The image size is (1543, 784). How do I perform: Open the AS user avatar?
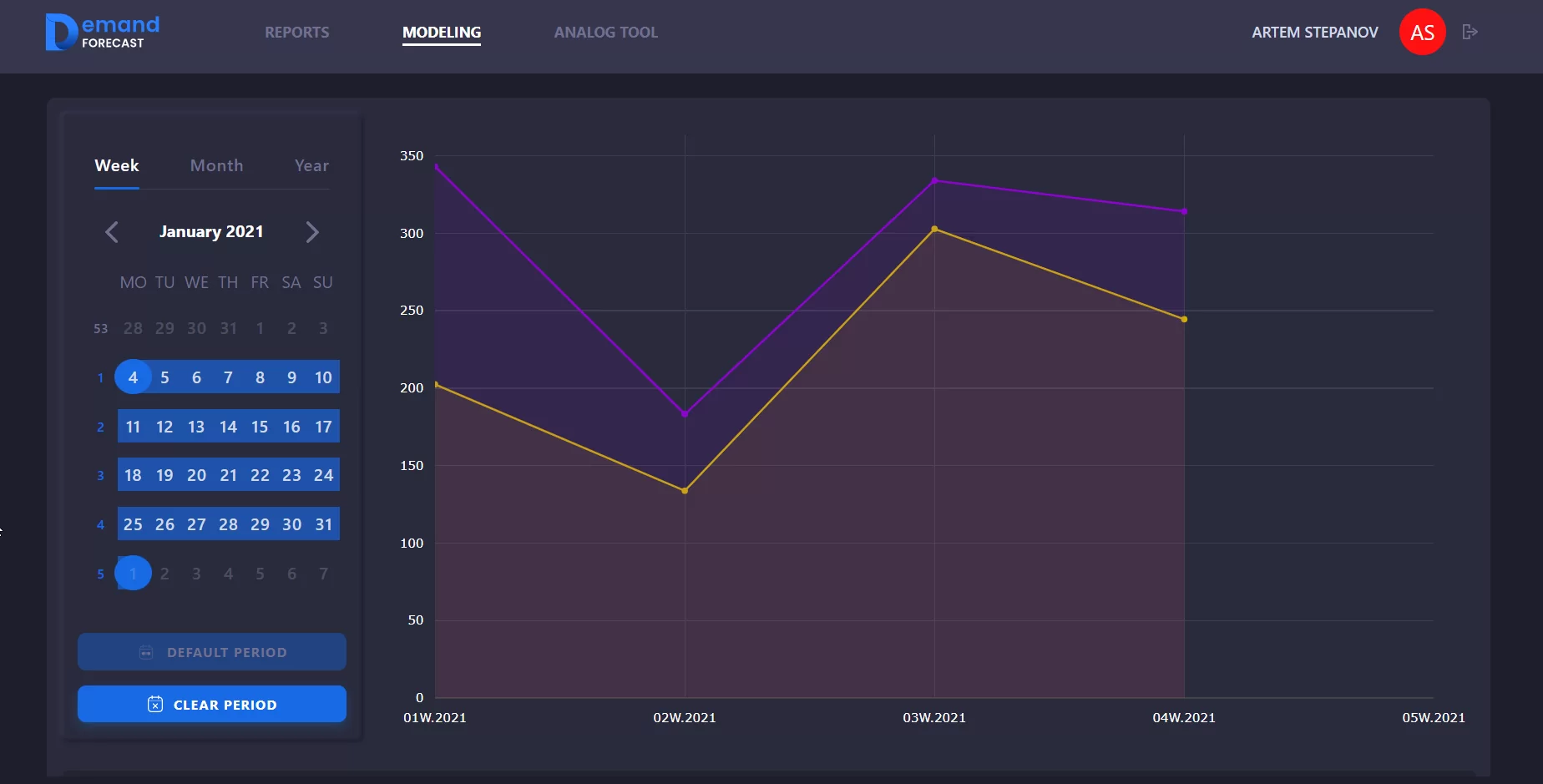[1422, 33]
